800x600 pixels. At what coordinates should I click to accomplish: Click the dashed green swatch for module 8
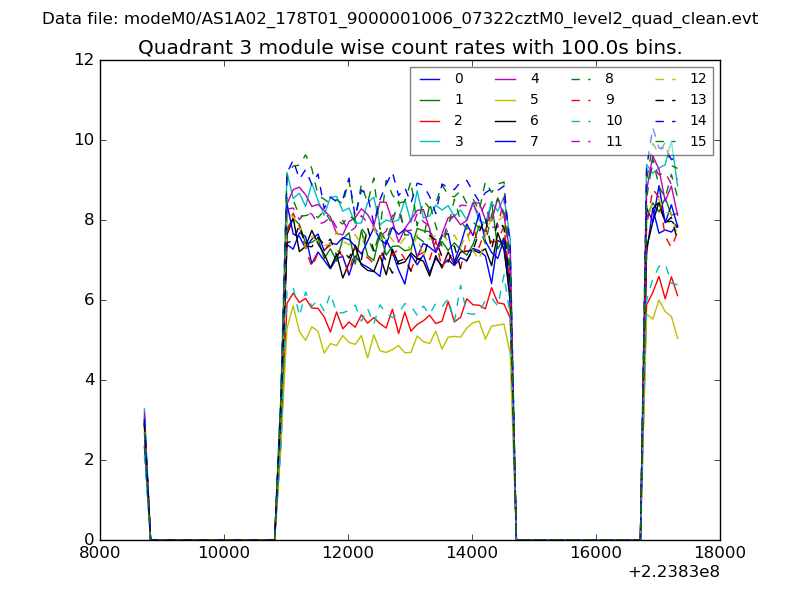point(580,79)
